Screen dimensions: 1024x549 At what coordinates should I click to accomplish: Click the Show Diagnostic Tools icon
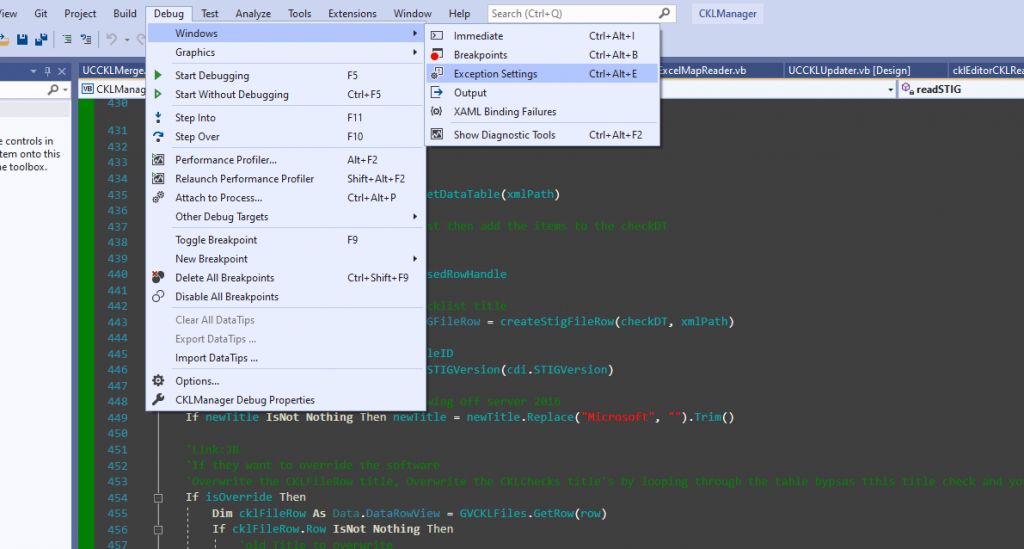point(437,134)
